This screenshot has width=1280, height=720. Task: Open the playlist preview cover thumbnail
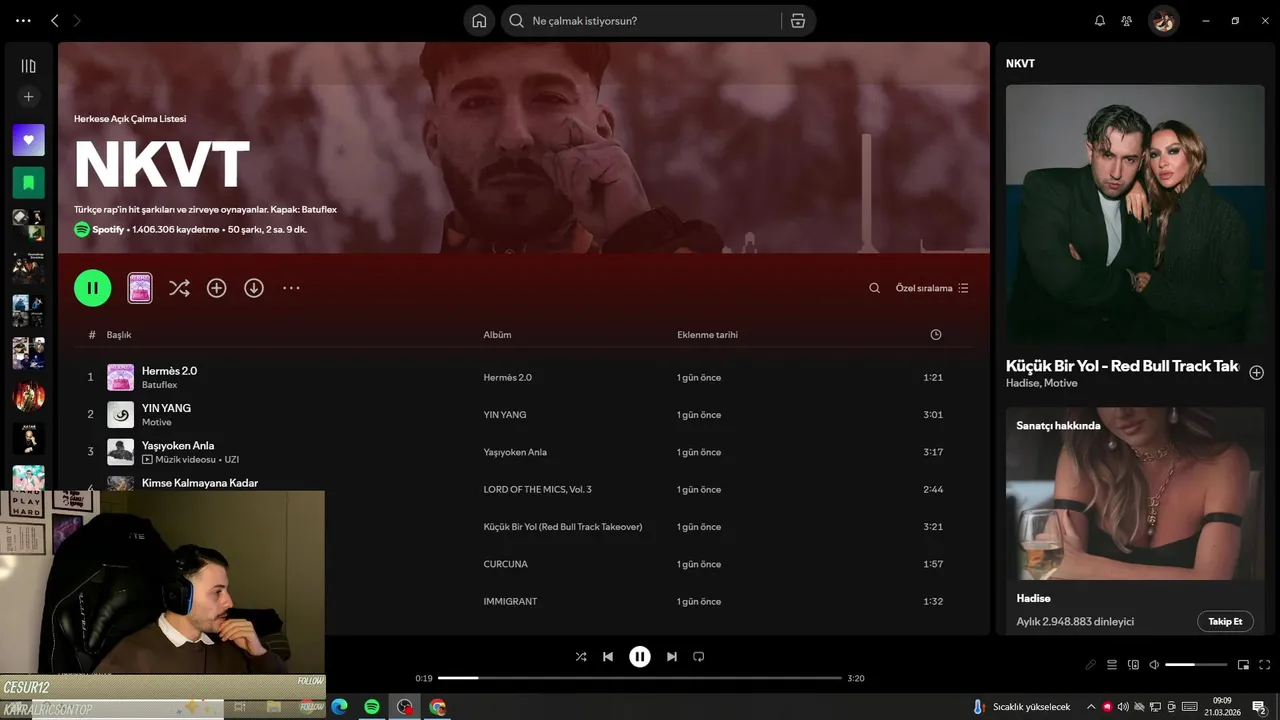coord(140,288)
